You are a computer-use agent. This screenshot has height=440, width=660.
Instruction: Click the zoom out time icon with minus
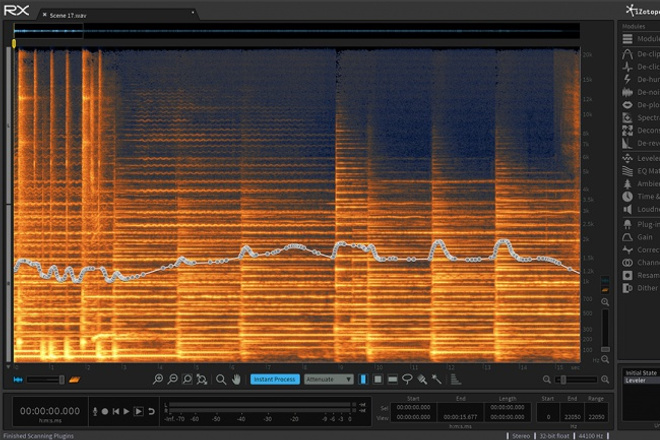click(172, 379)
